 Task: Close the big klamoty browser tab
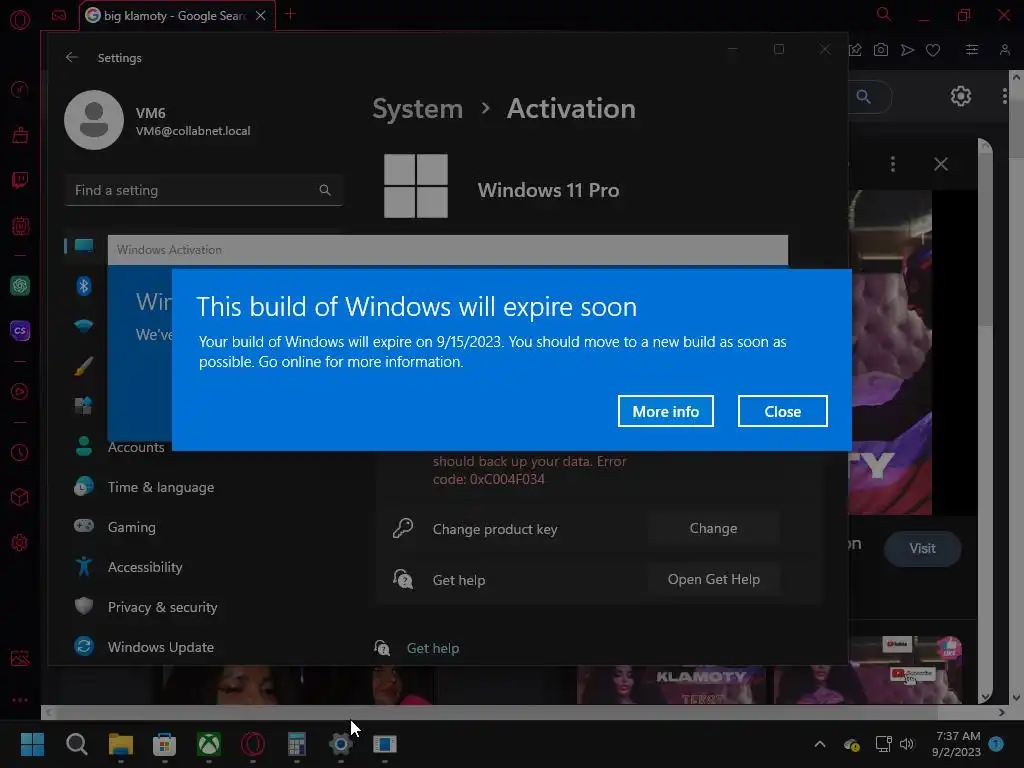point(261,16)
